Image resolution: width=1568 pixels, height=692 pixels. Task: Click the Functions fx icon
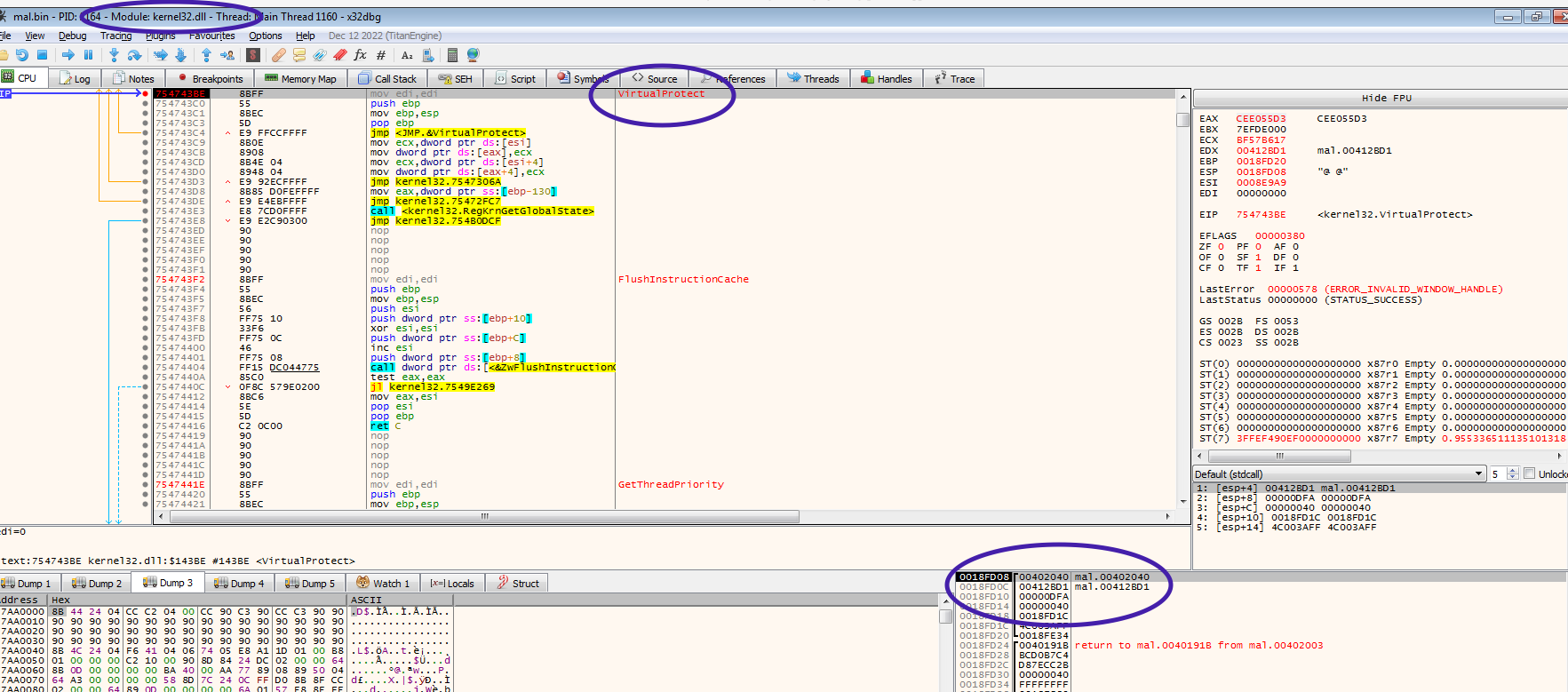tap(360, 55)
